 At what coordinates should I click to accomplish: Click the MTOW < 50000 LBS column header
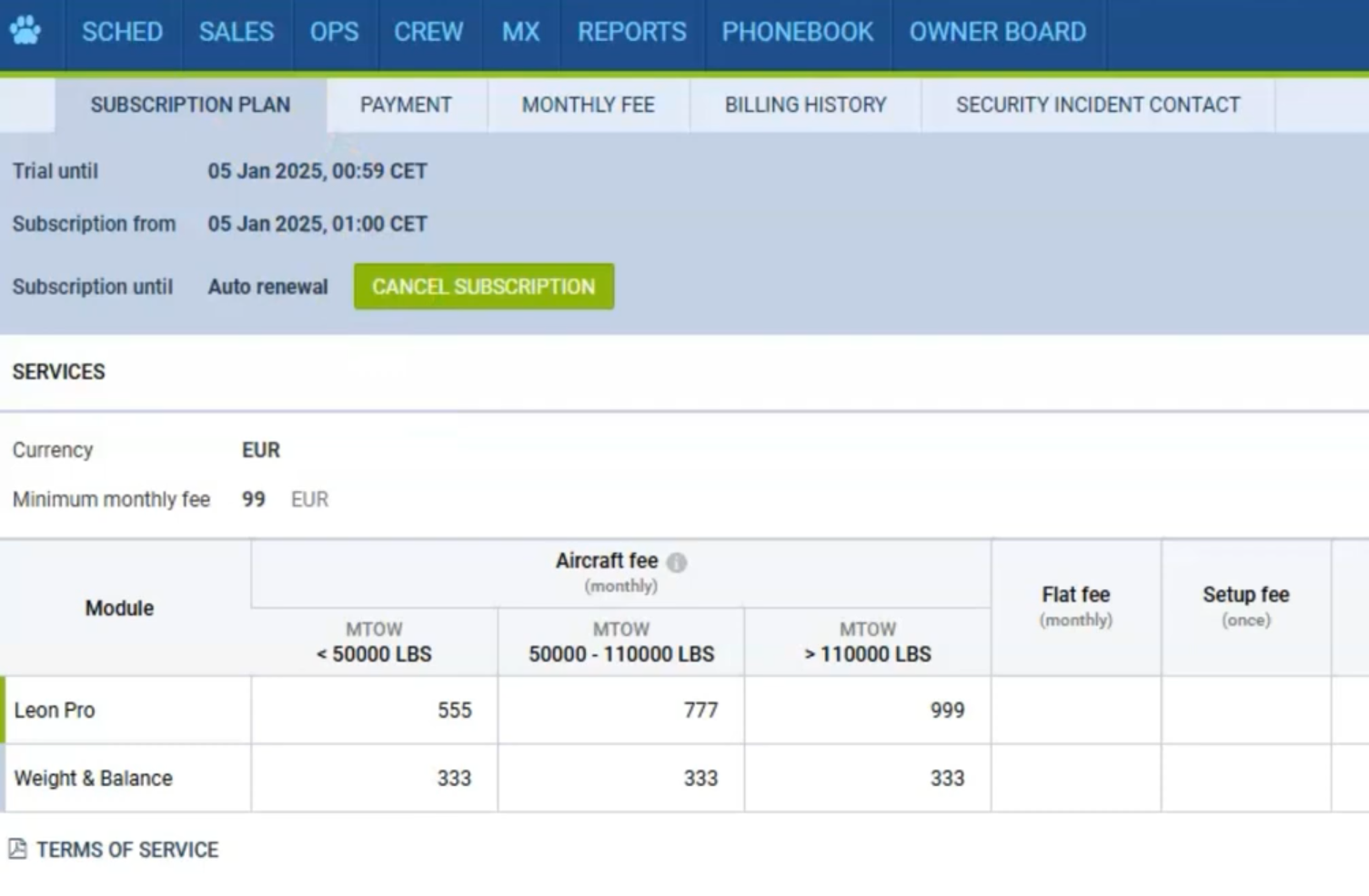coord(374,642)
